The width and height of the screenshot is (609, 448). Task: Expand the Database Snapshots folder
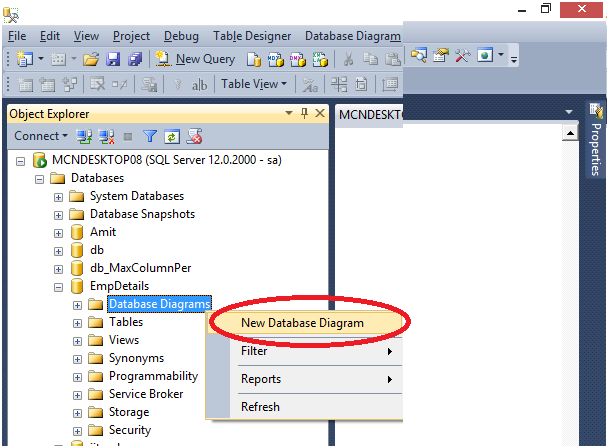point(58,215)
